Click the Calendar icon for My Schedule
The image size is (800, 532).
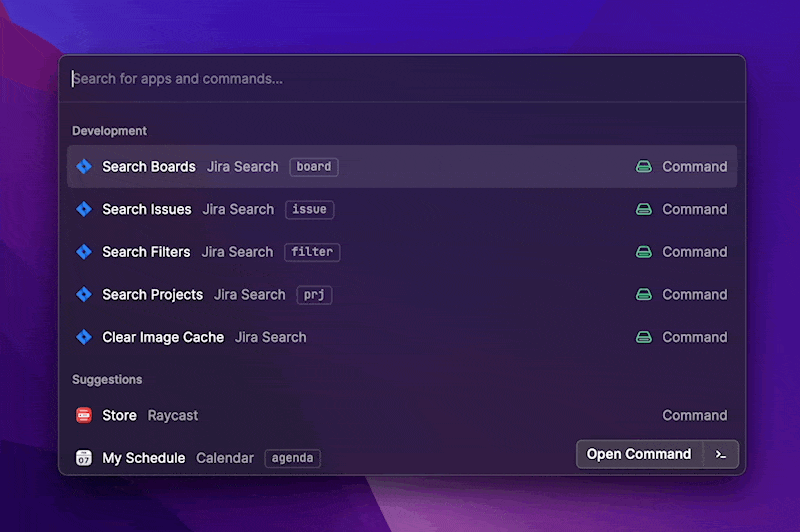click(84, 458)
